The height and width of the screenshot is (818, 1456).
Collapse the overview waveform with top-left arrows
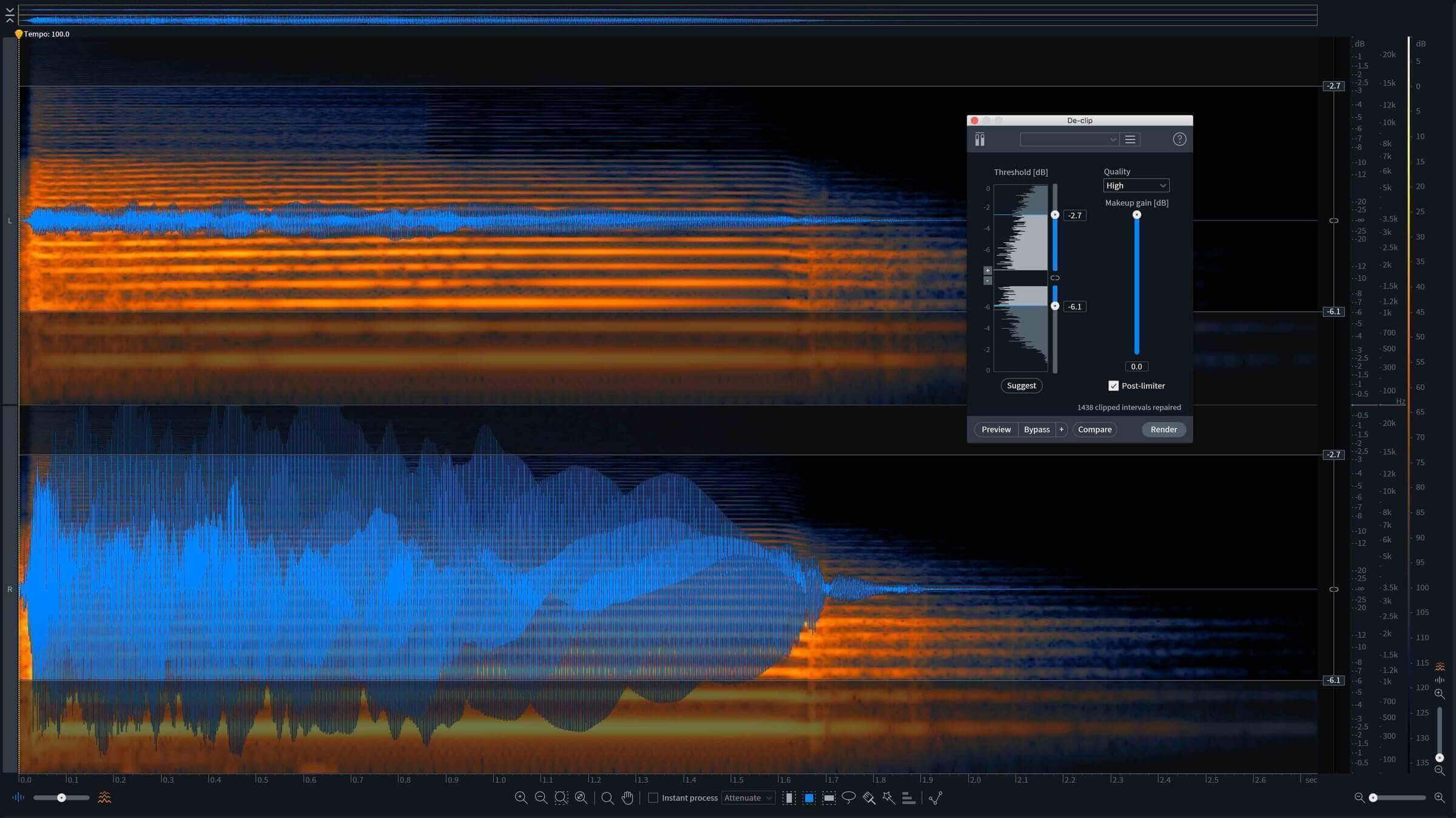tap(10, 15)
